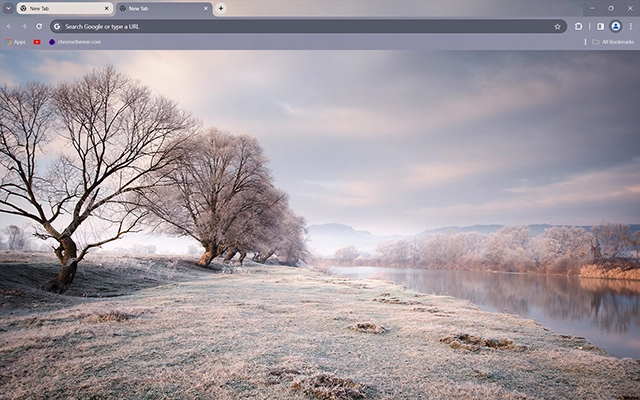Open the tab search dropdown arrow
Viewport: 640px width, 400px height.
pyautogui.click(x=8, y=8)
